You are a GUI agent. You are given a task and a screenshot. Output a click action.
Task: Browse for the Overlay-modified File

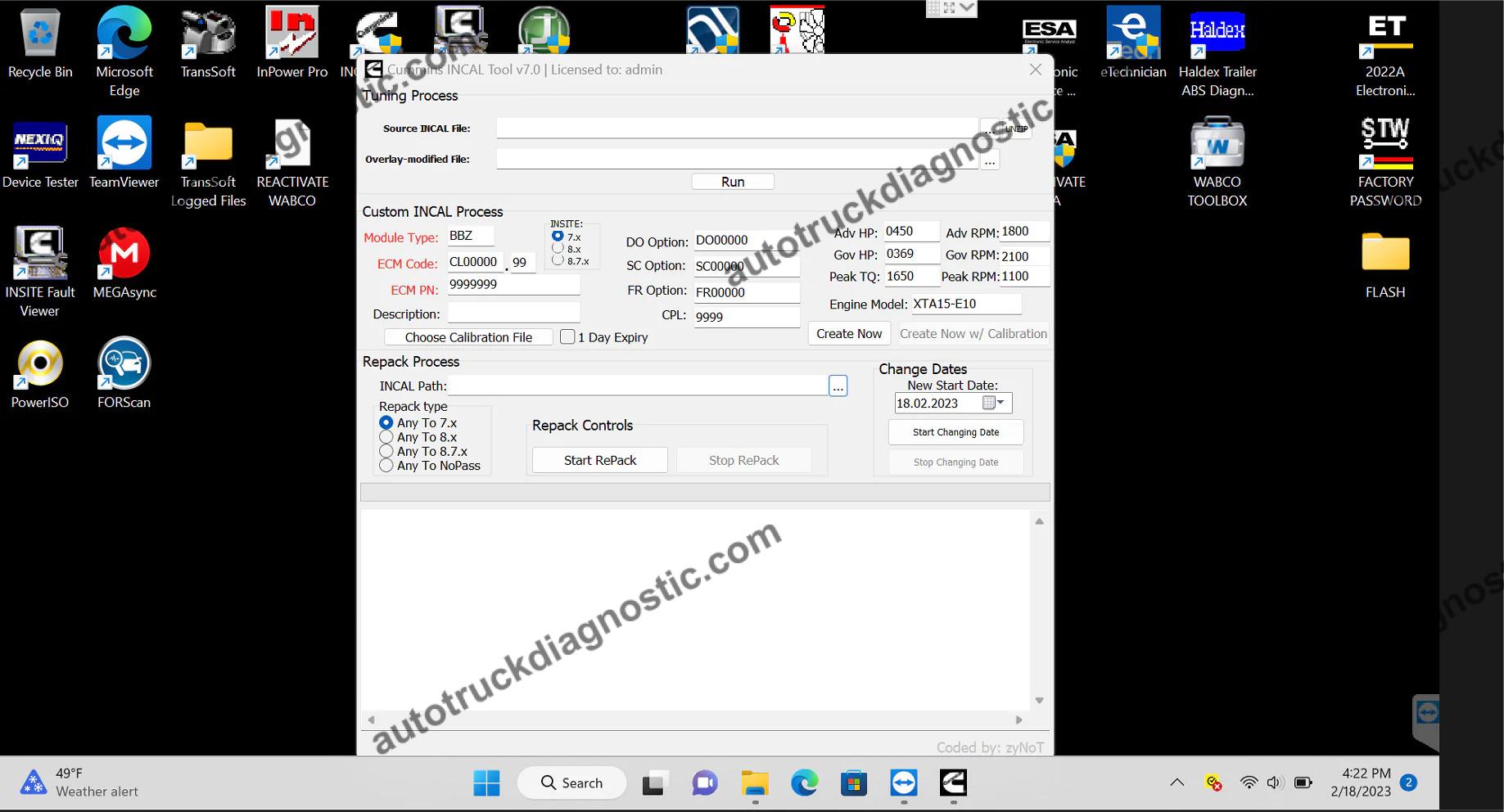(990, 160)
